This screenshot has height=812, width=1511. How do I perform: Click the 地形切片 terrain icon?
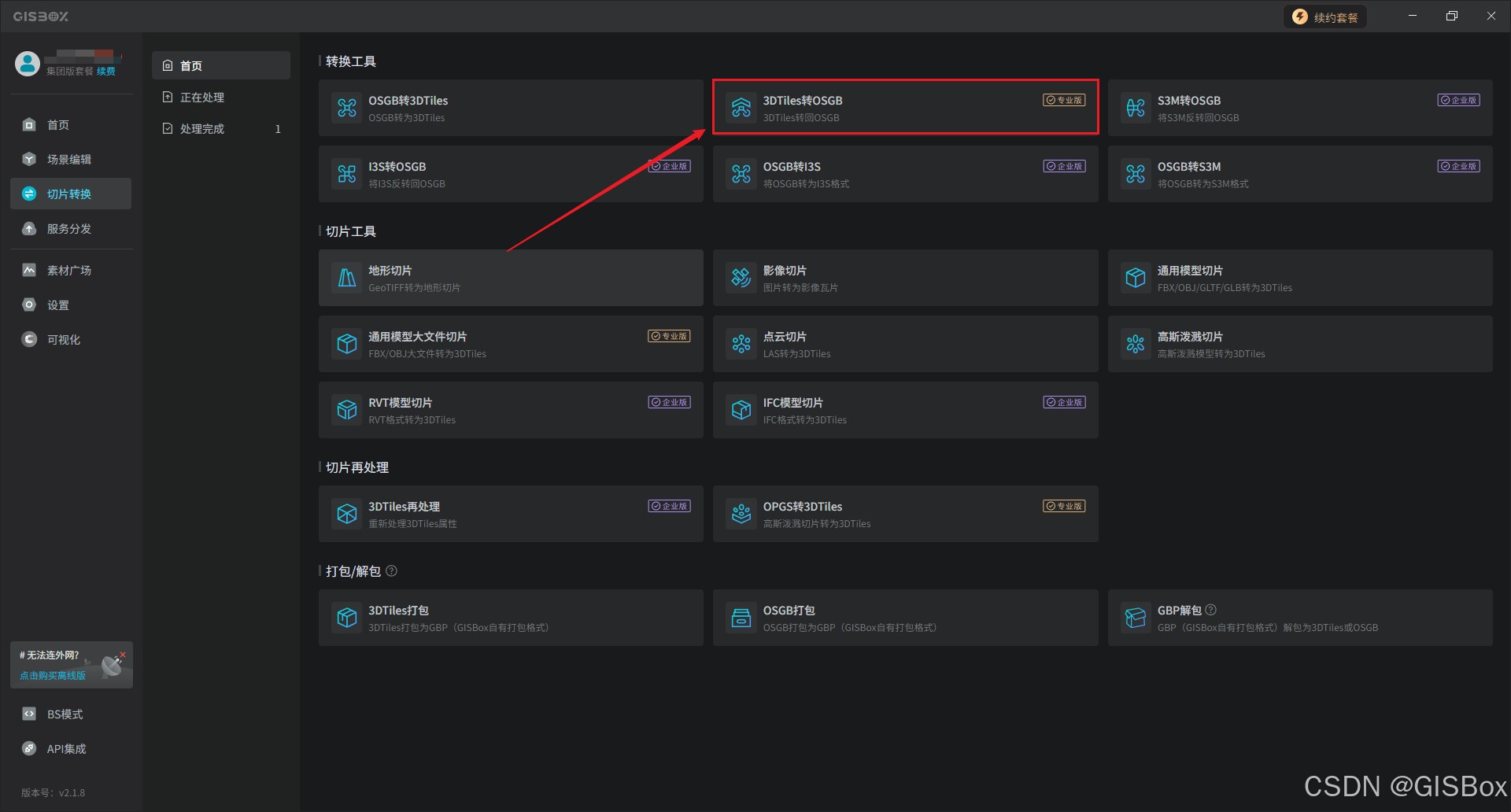[347, 278]
